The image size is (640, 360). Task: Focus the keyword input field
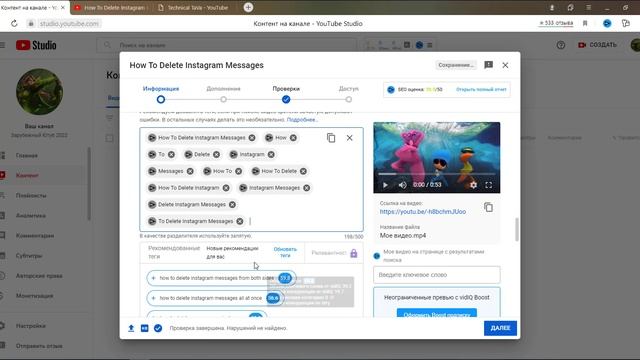click(436, 275)
